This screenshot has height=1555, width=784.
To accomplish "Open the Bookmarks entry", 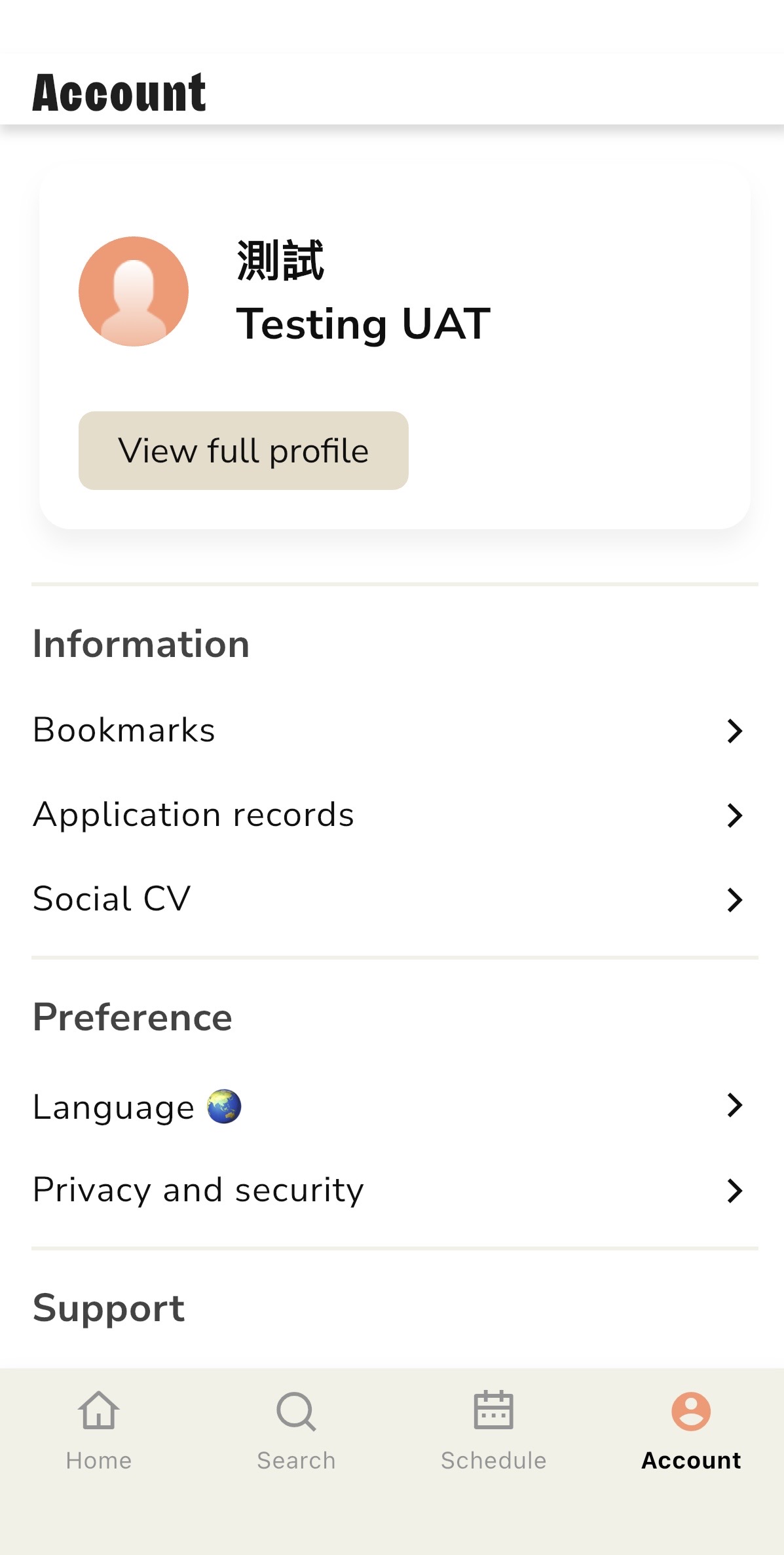I will tap(124, 730).
